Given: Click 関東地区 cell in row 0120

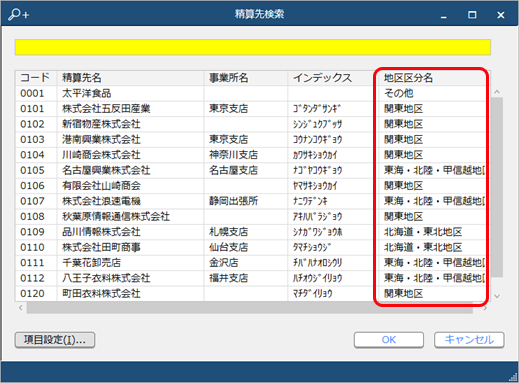Looking at the screenshot, I should point(432,293).
